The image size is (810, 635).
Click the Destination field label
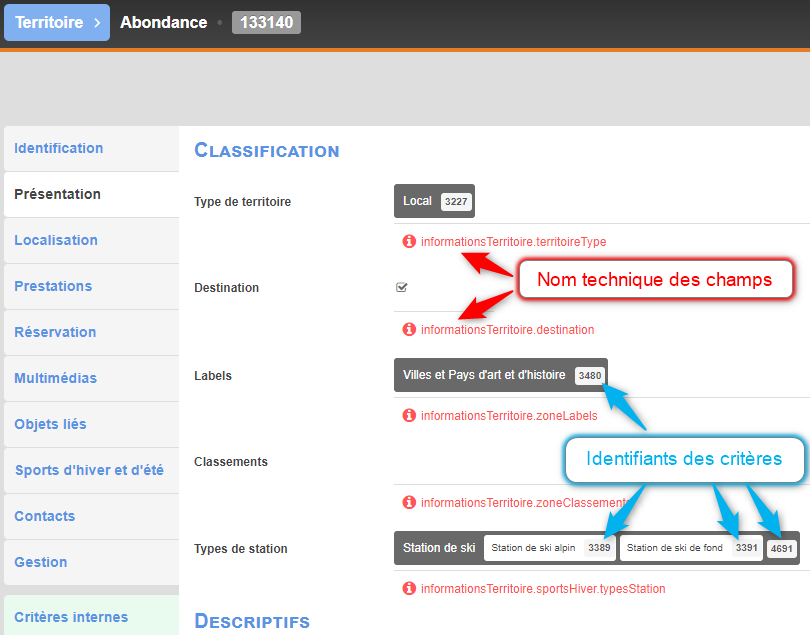(226, 288)
